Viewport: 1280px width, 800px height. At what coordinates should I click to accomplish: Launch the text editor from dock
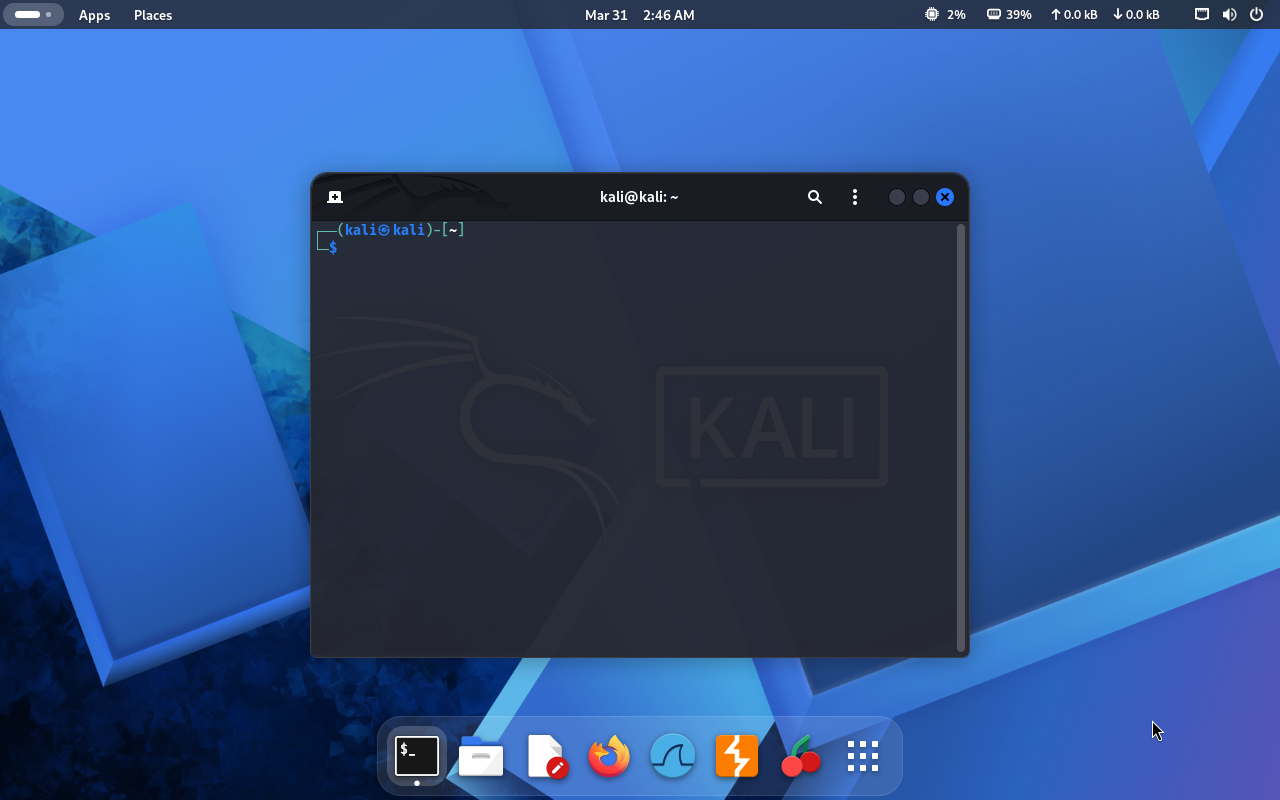click(546, 757)
